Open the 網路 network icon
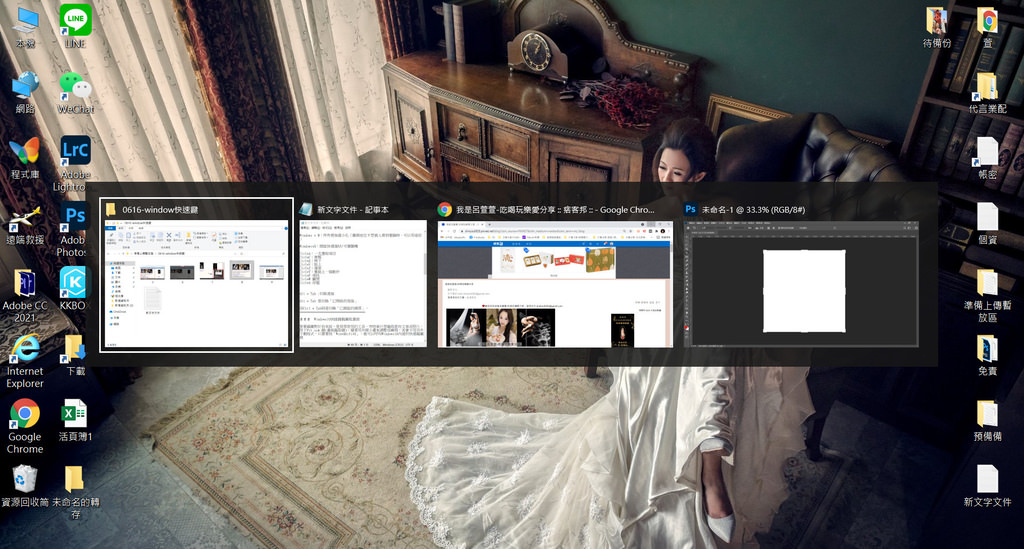1024x549 pixels. pos(25,93)
